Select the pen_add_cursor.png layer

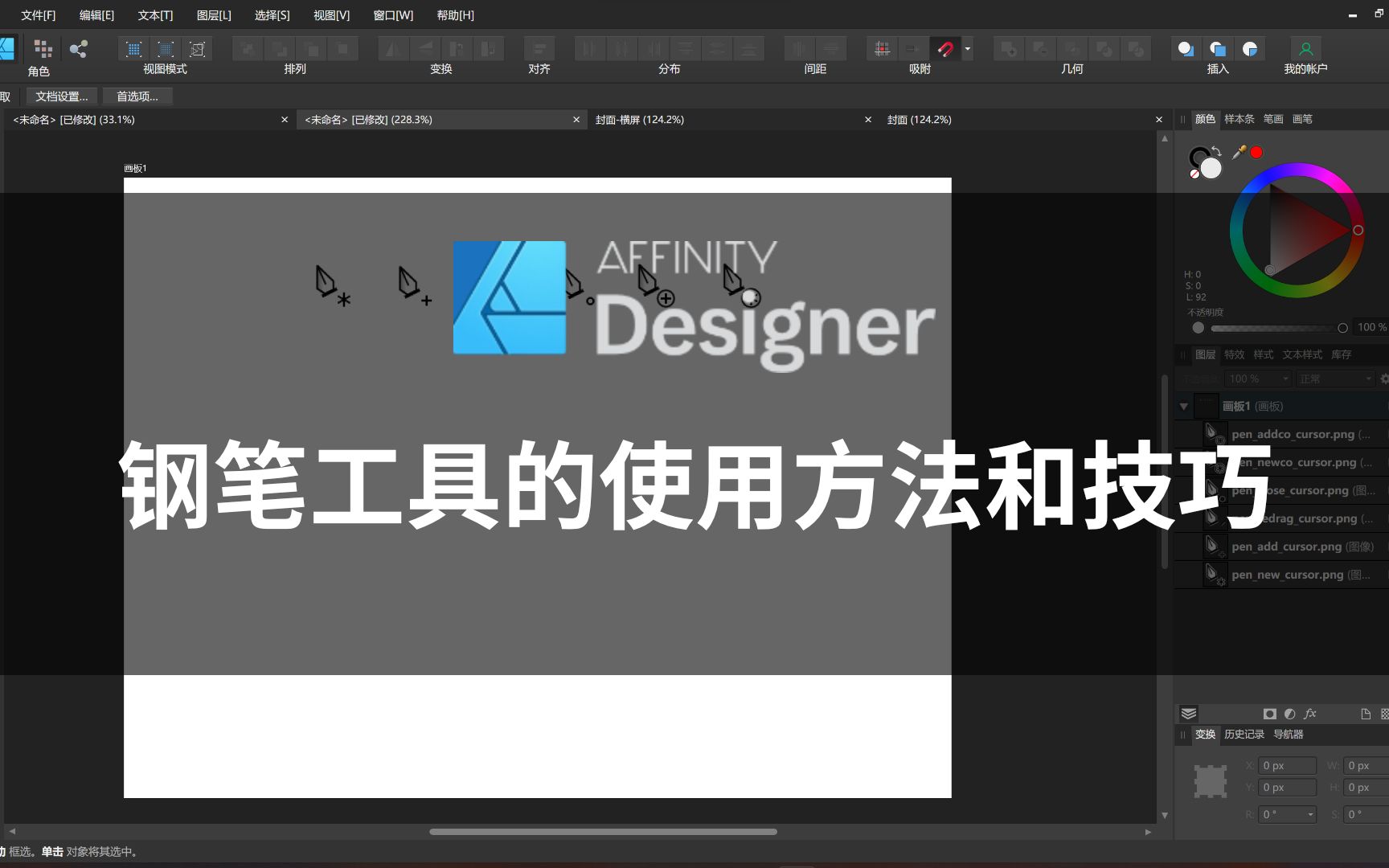point(1282,547)
